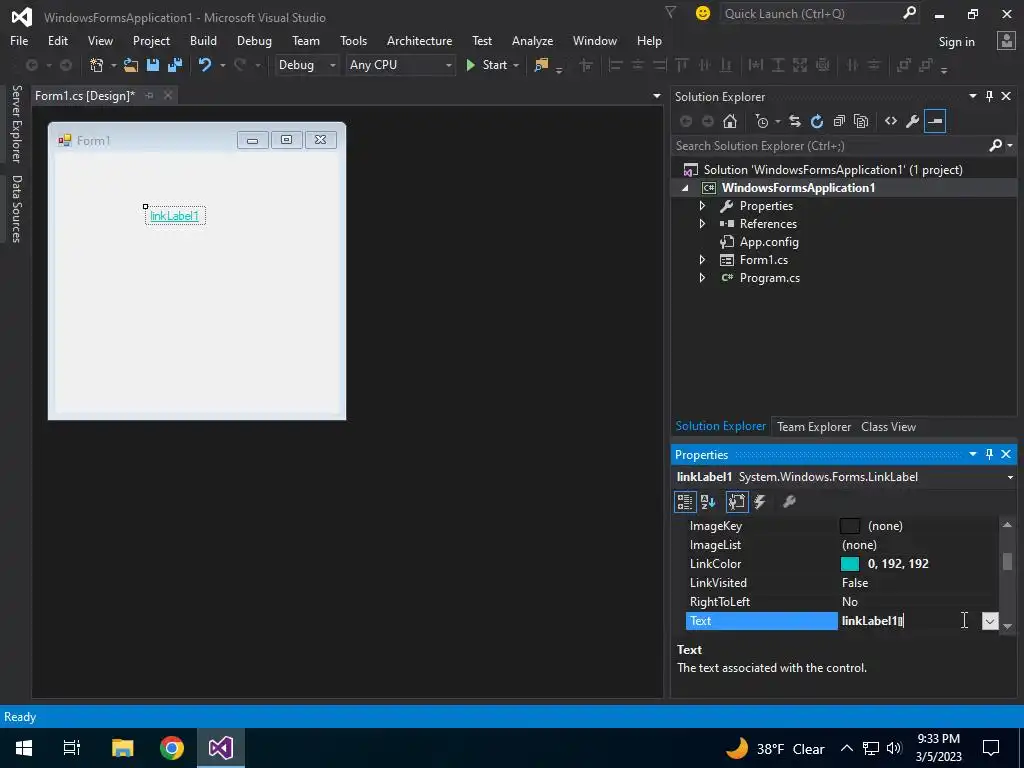Open the Windows notification center
Screen dimensions: 1024x768
[x=991, y=748]
